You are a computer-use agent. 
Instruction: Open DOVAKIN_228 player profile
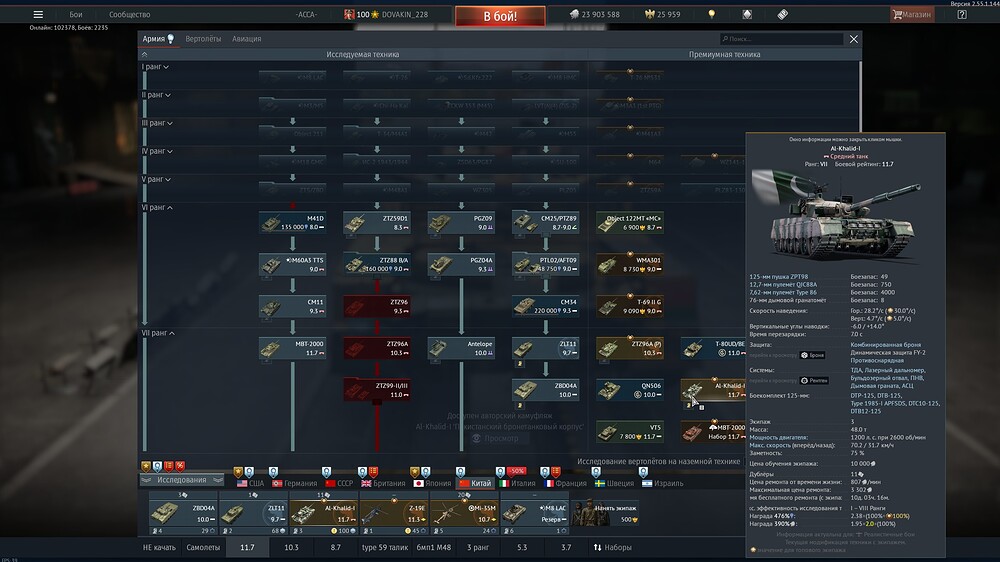tap(404, 14)
